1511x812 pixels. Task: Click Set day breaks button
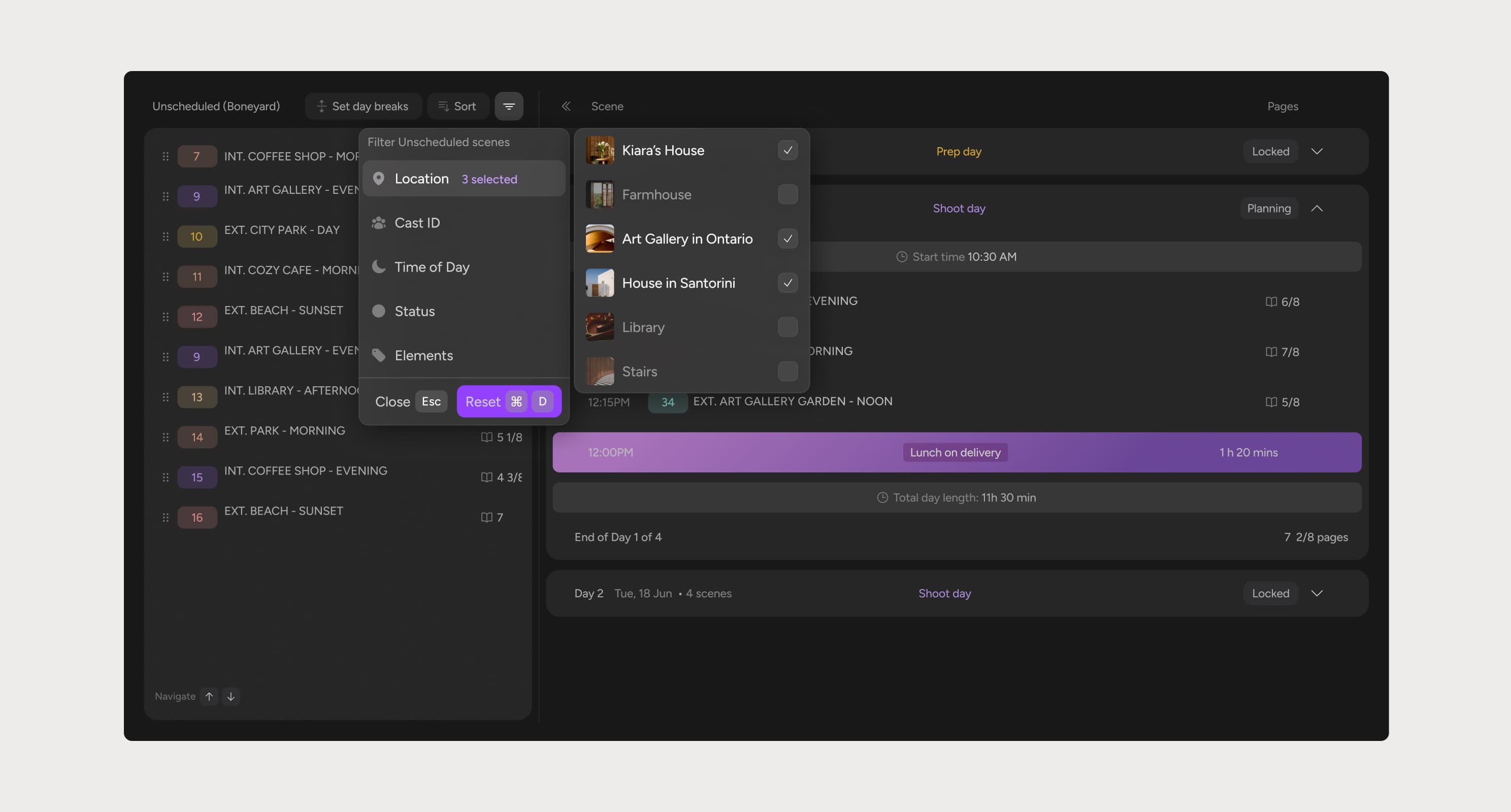tap(363, 106)
